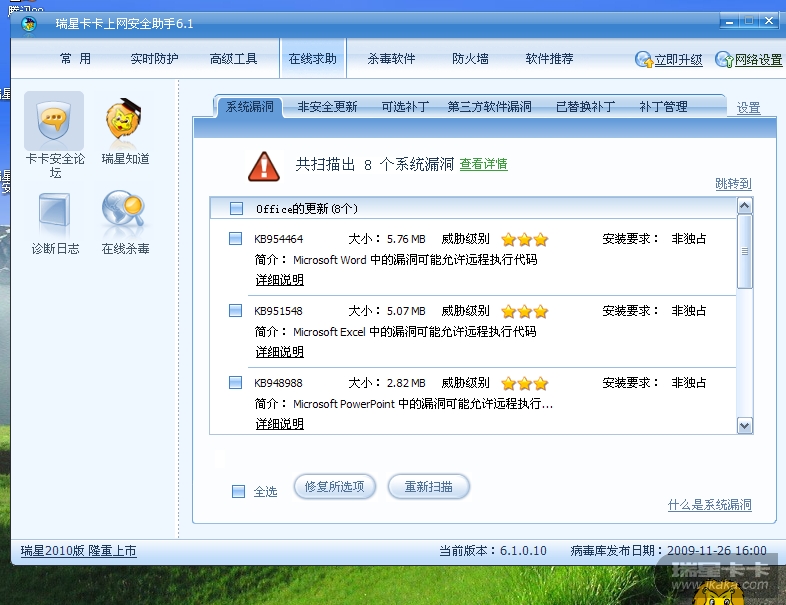
Task: Switch to the 实时防护 tab
Action: pyautogui.click(x=154, y=59)
